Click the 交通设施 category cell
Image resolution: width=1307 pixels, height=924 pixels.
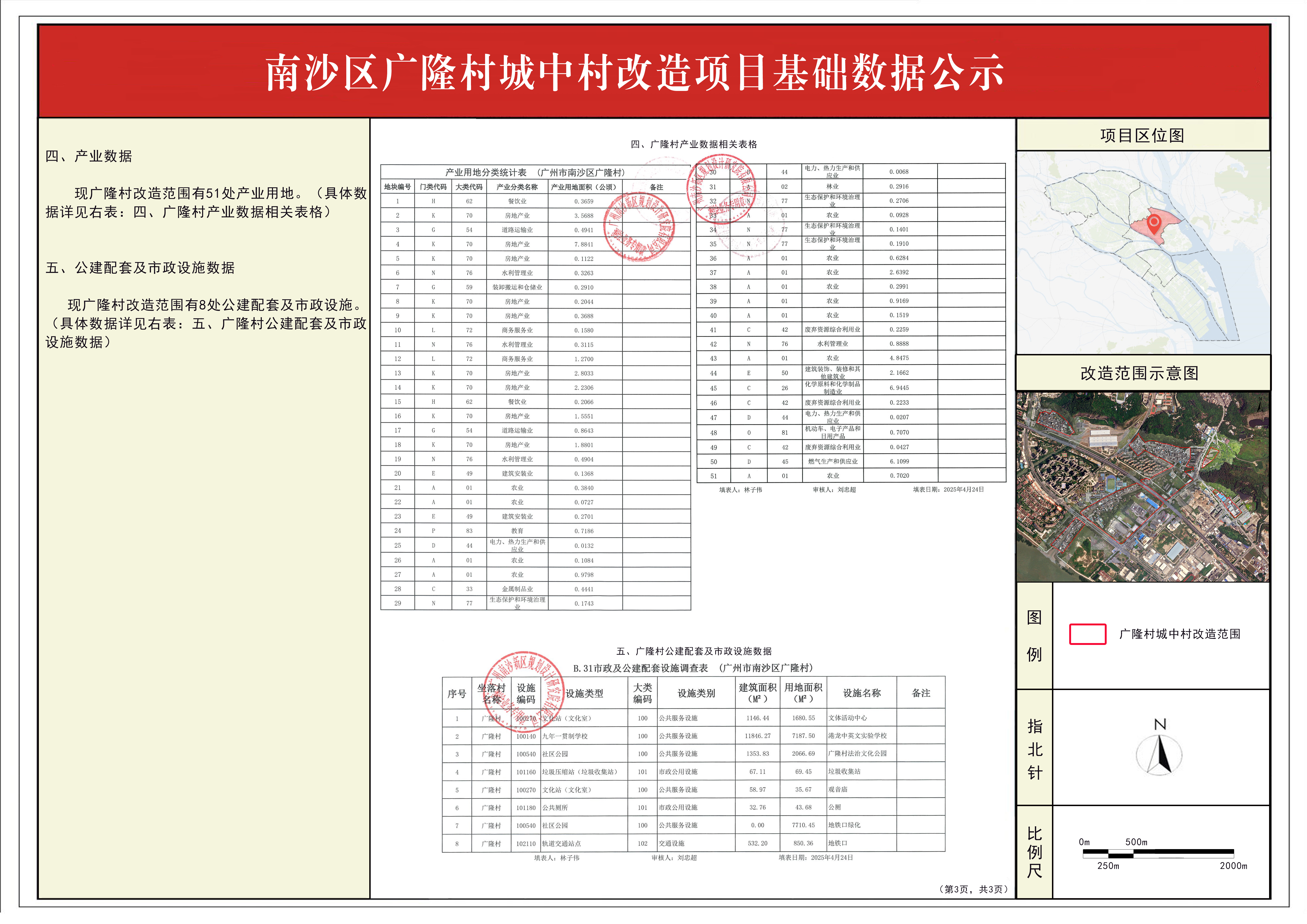[672, 844]
